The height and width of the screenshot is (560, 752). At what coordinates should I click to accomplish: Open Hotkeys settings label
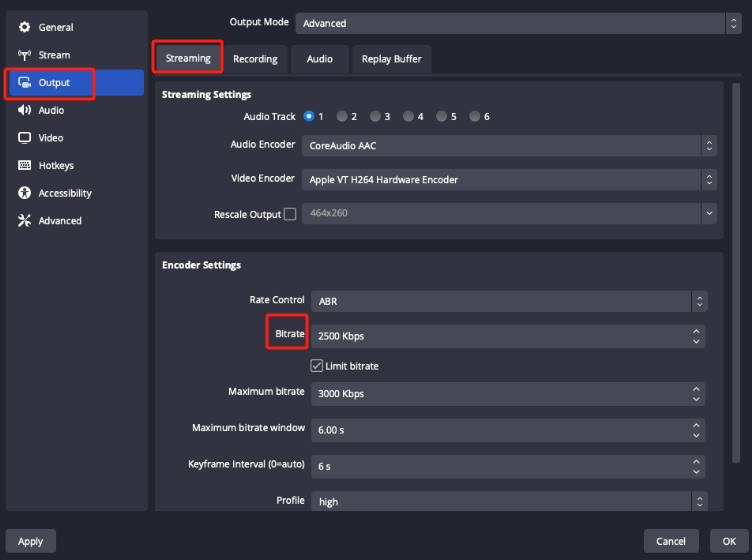tap(56, 165)
